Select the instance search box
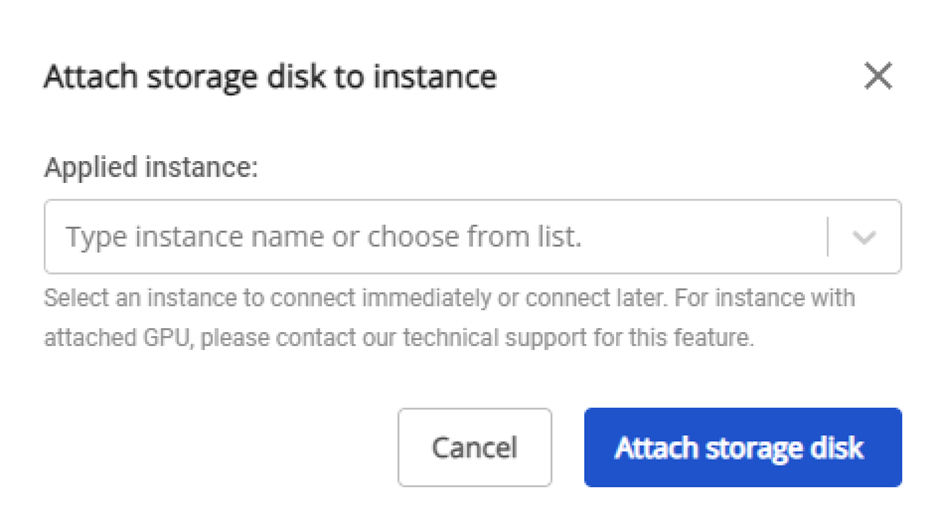 click(x=430, y=238)
